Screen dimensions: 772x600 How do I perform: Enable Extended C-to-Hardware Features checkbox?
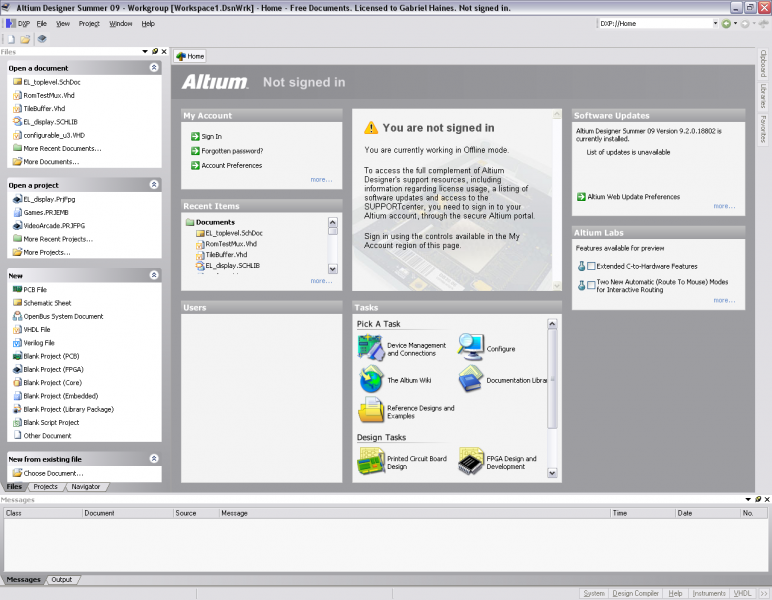(591, 266)
